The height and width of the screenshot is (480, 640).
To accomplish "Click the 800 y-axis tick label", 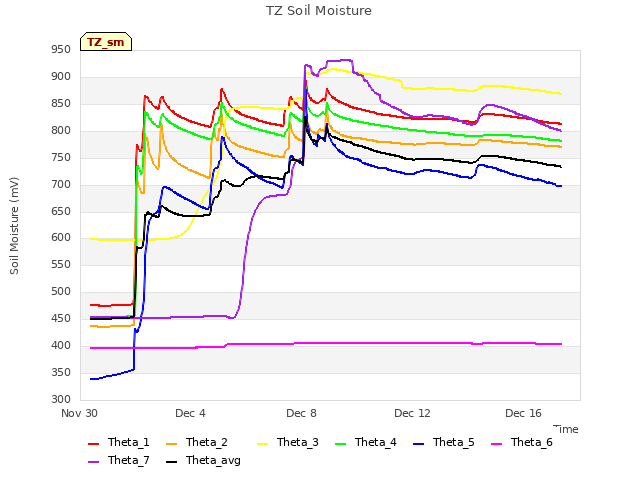I will tap(61, 131).
